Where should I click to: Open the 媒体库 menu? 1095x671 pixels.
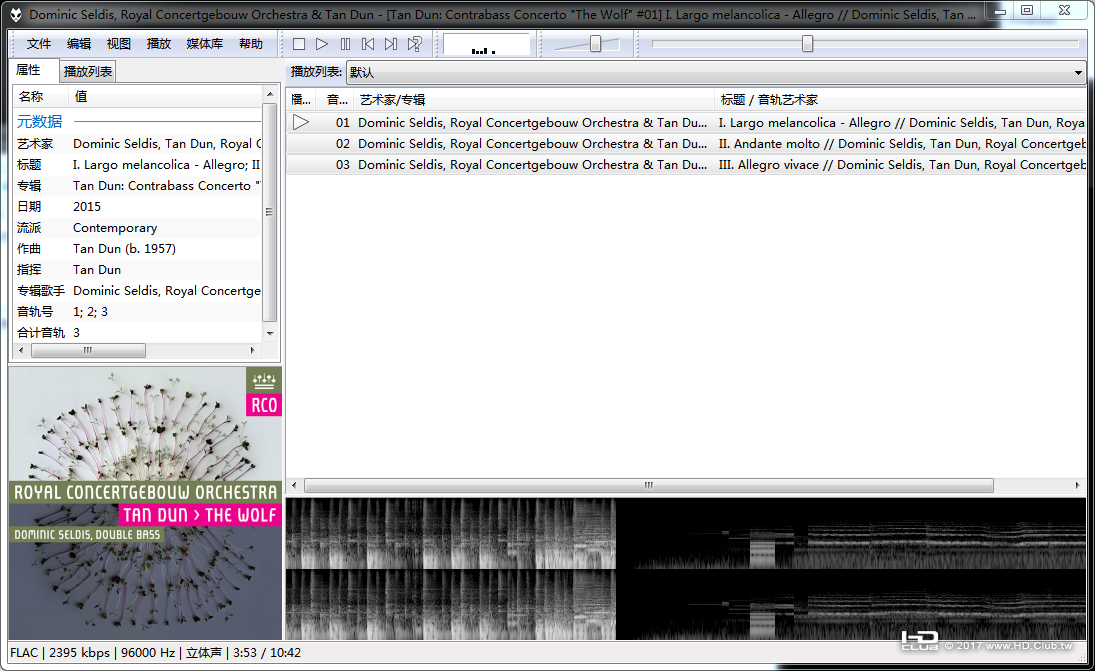click(x=205, y=44)
